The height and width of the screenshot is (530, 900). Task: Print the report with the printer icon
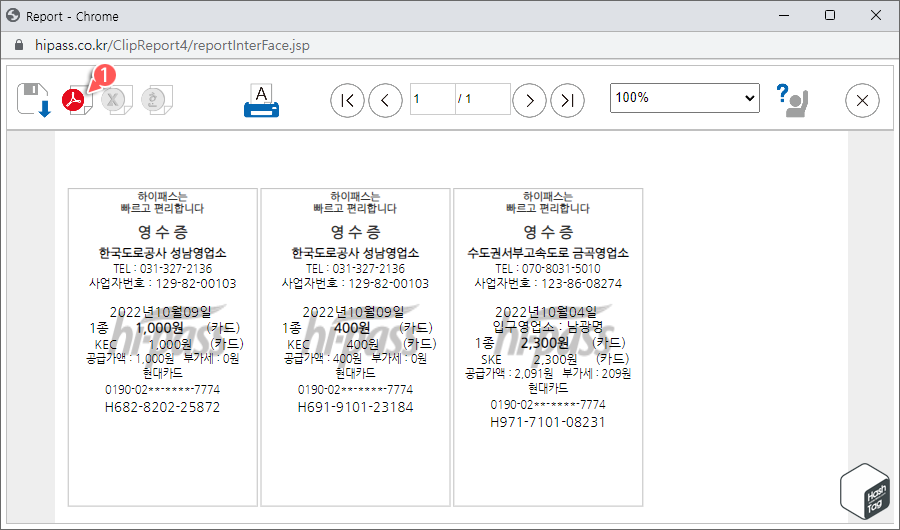click(x=261, y=100)
